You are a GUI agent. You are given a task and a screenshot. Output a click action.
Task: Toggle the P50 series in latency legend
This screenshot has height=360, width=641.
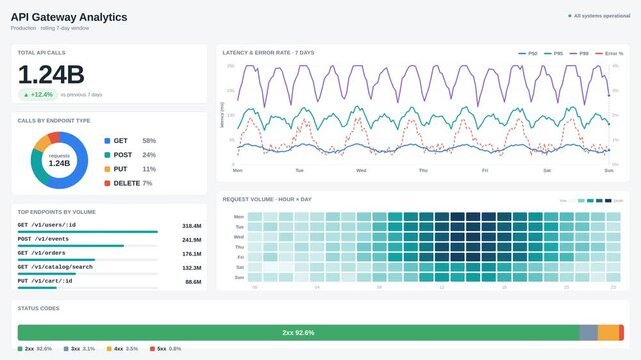[x=528, y=54]
